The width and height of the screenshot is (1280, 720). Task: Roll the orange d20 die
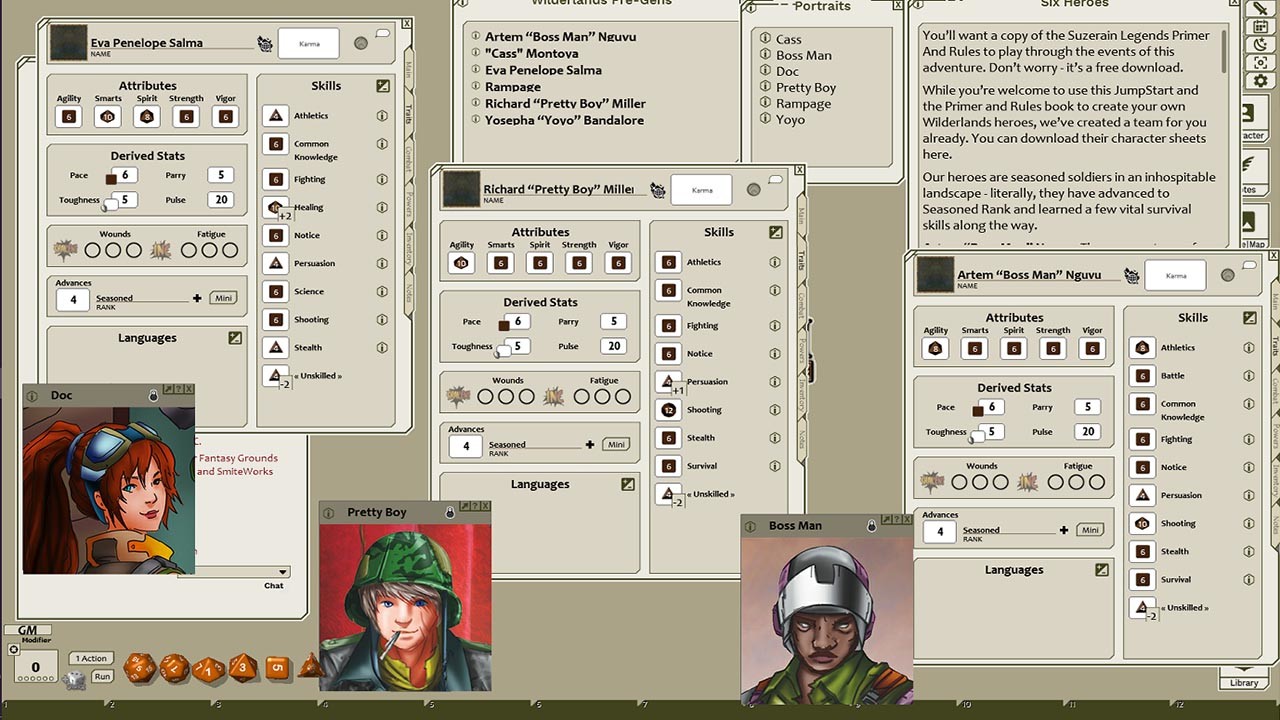pos(139,667)
